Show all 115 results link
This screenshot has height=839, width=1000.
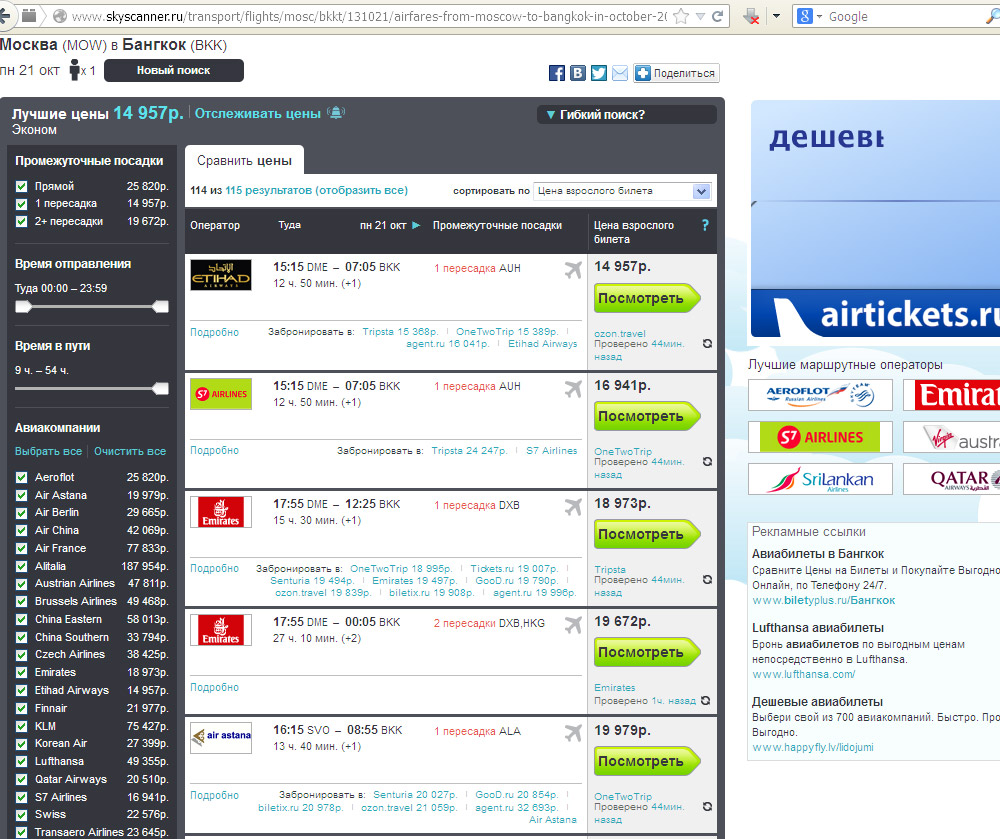coord(316,190)
